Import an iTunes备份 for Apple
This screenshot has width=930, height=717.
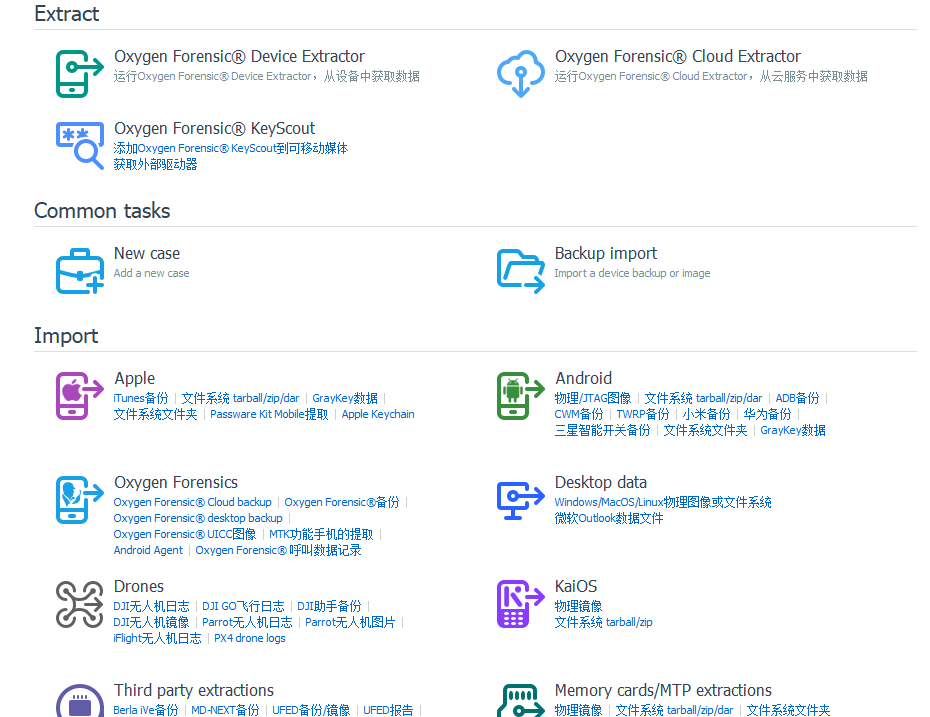pyautogui.click(x=141, y=398)
